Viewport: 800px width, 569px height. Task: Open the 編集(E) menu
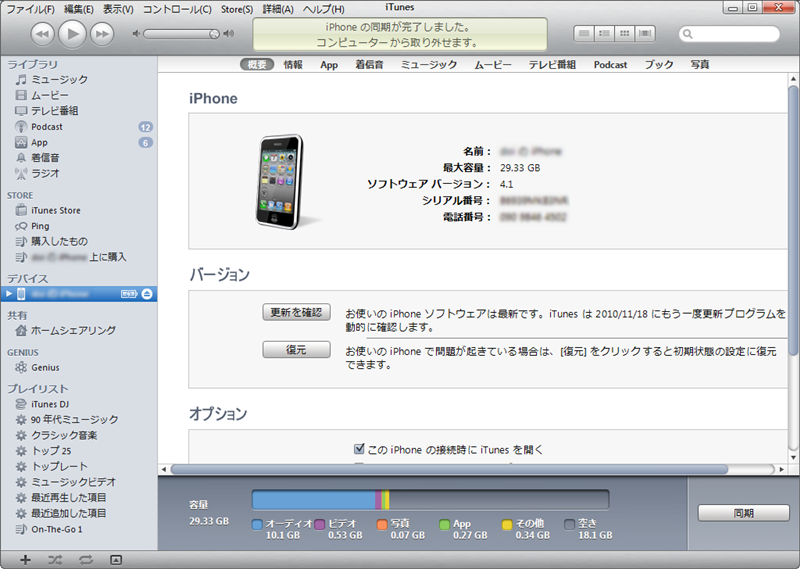(79, 9)
